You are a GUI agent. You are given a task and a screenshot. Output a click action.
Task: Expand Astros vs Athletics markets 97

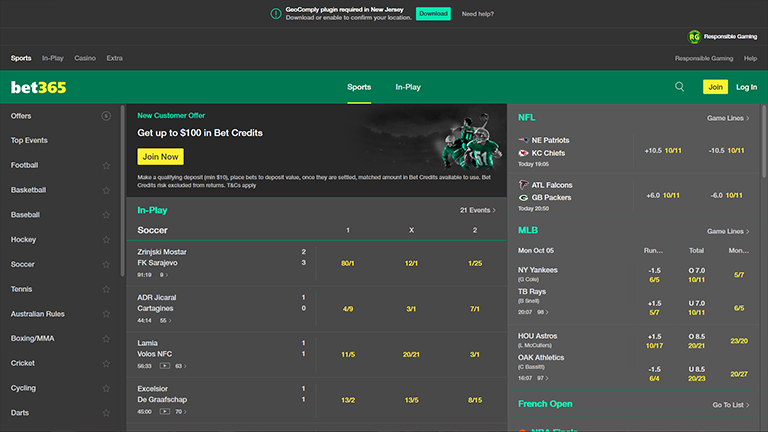543,378
